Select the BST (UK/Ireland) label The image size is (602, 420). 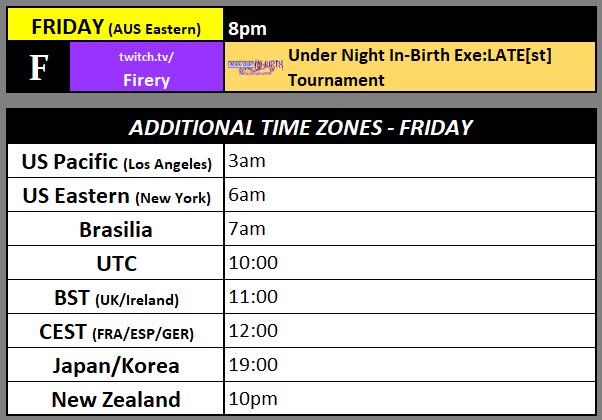click(x=117, y=297)
